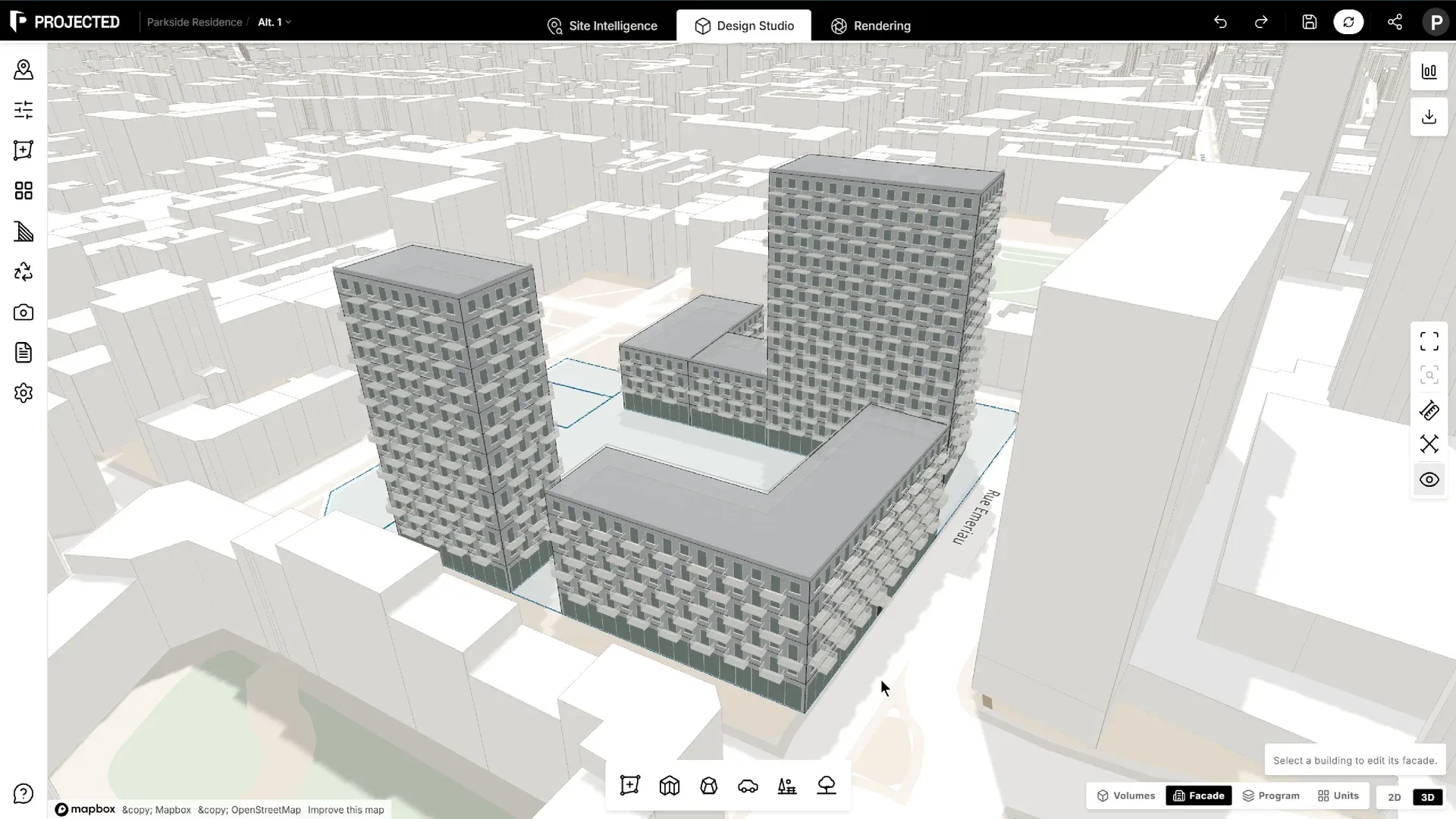This screenshot has height=819, width=1456.
Task: Select the polygon shape tool in bottom toolbar
Action: (709, 786)
